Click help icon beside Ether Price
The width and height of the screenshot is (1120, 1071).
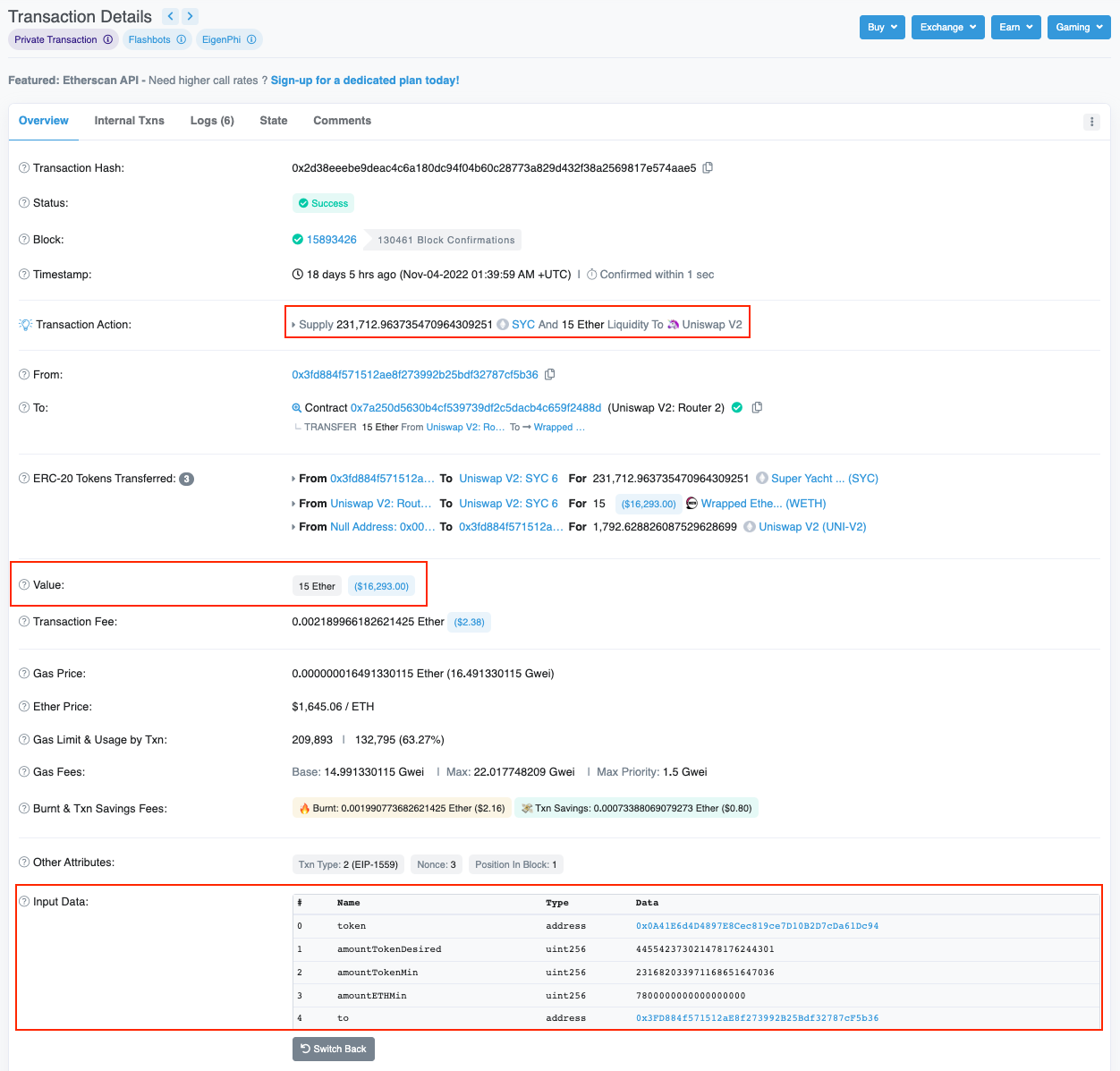pyautogui.click(x=24, y=707)
